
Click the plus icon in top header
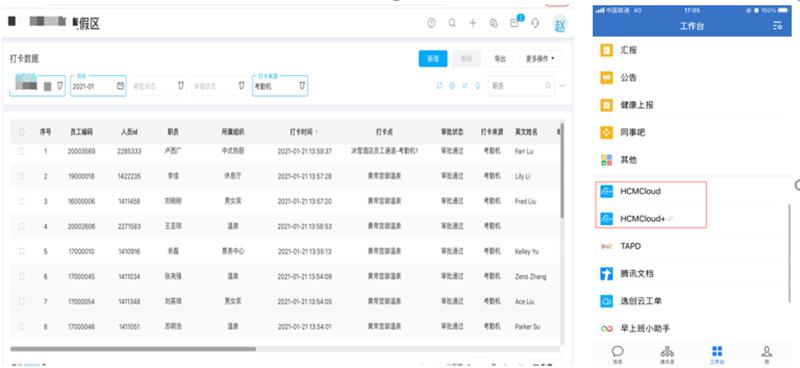pyautogui.click(x=473, y=23)
